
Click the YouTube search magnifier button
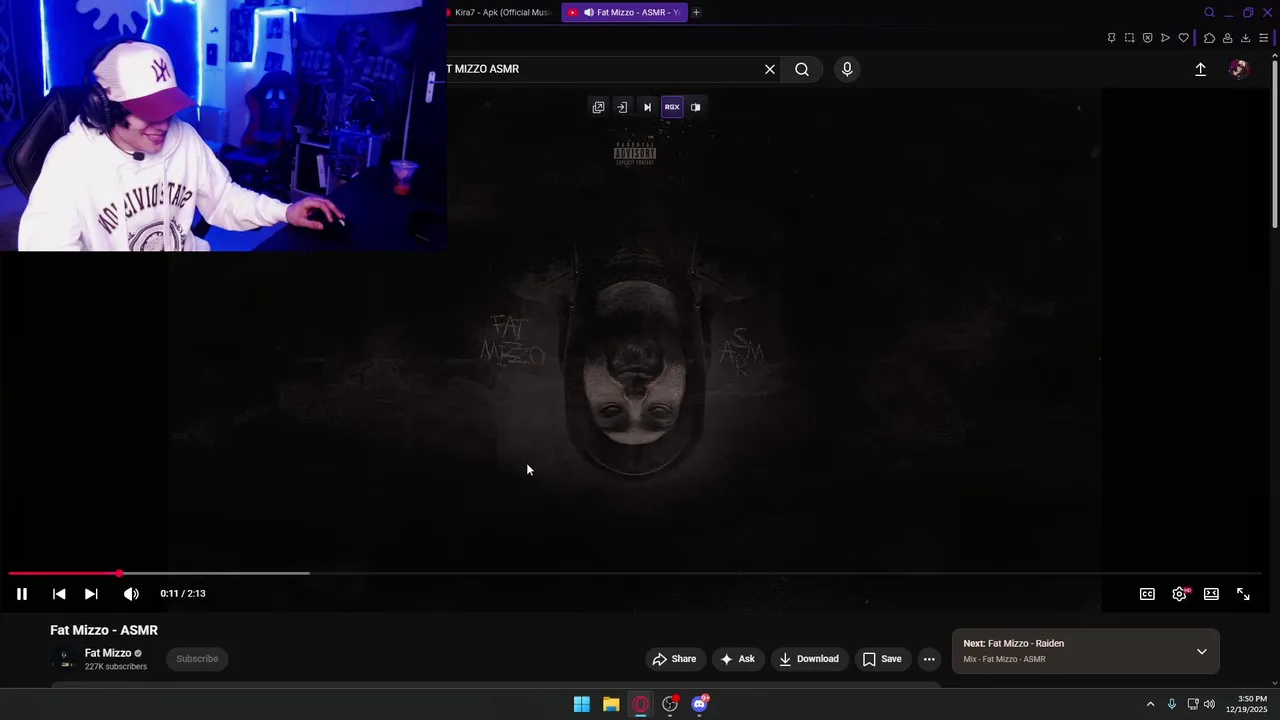point(802,69)
